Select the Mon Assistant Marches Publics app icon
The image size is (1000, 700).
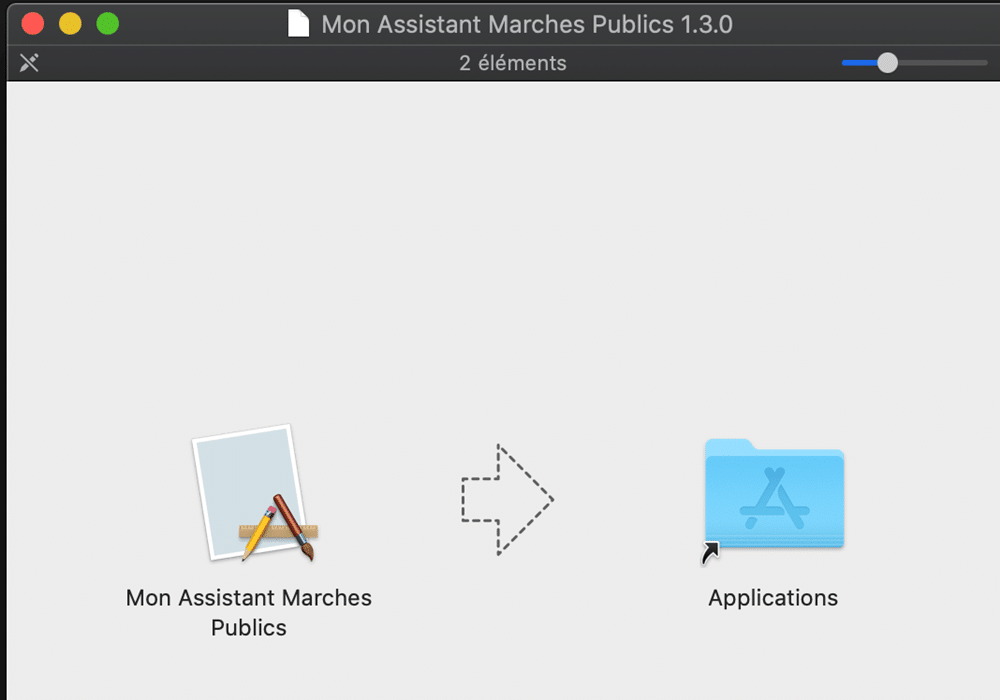tap(255, 493)
